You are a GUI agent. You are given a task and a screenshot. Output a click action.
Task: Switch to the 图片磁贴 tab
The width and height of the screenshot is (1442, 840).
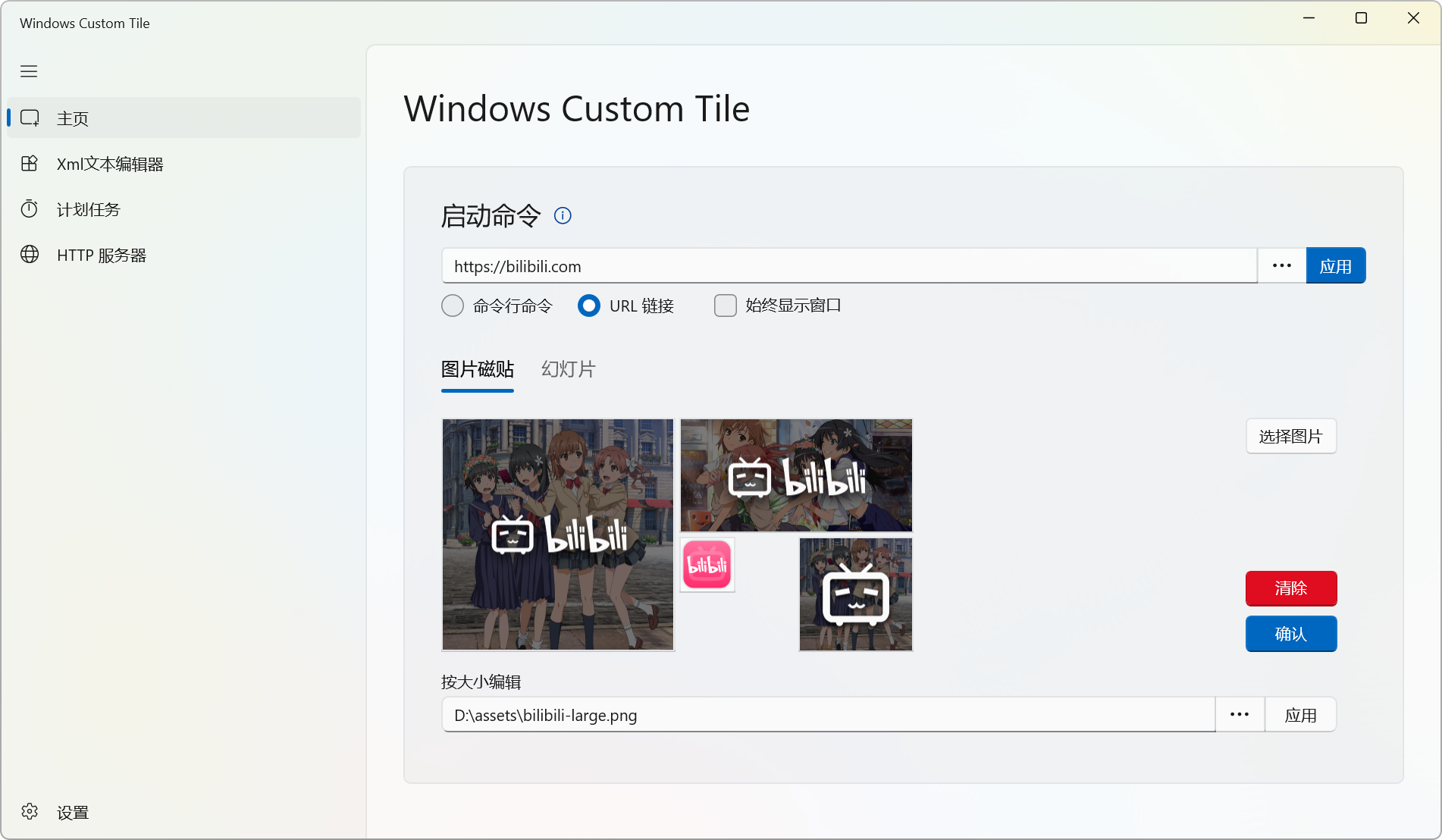[478, 369]
